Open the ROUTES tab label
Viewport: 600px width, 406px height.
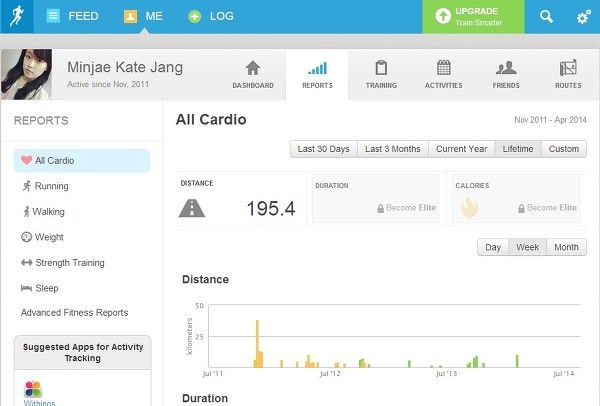(x=568, y=85)
